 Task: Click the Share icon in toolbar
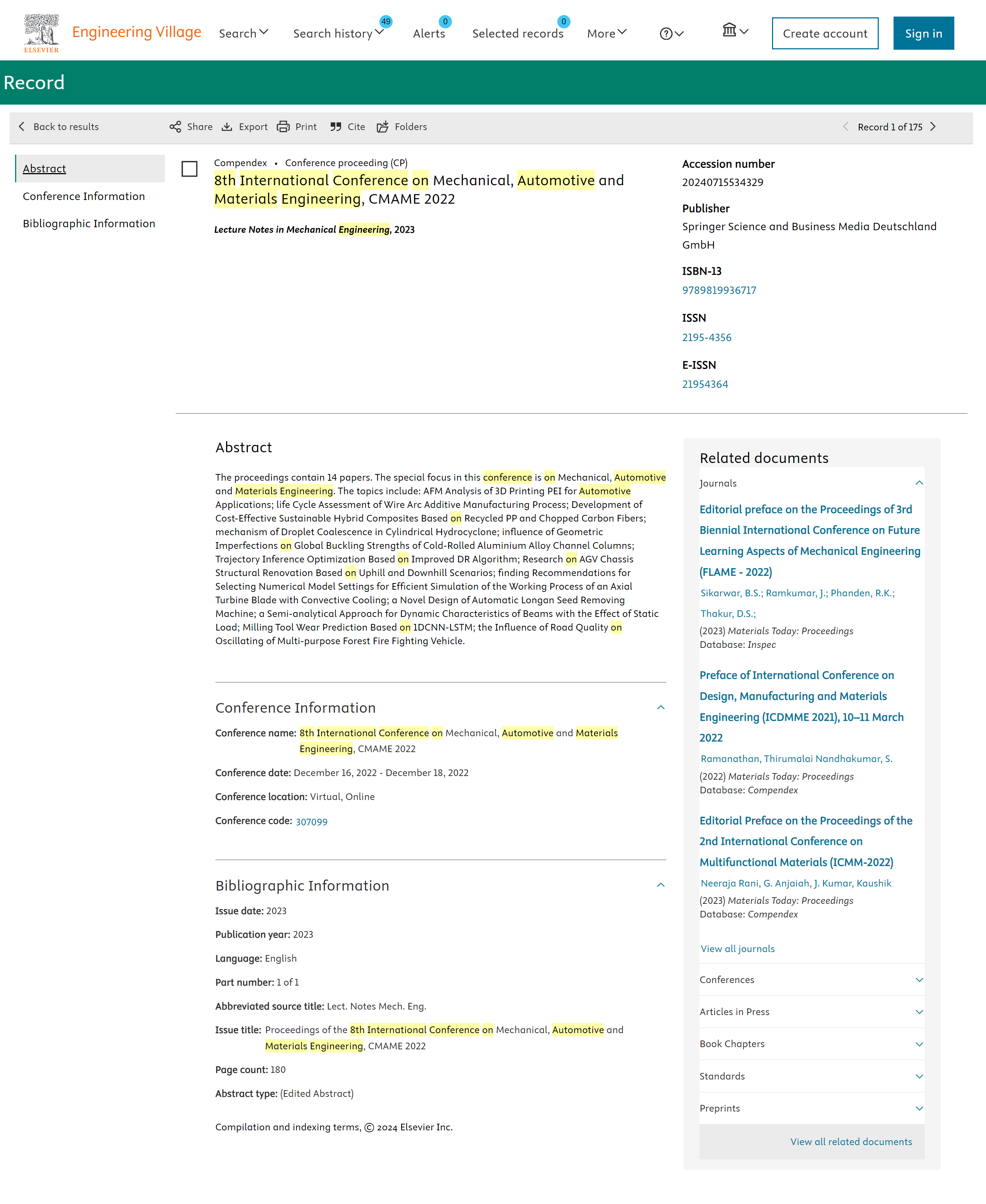[x=175, y=127]
